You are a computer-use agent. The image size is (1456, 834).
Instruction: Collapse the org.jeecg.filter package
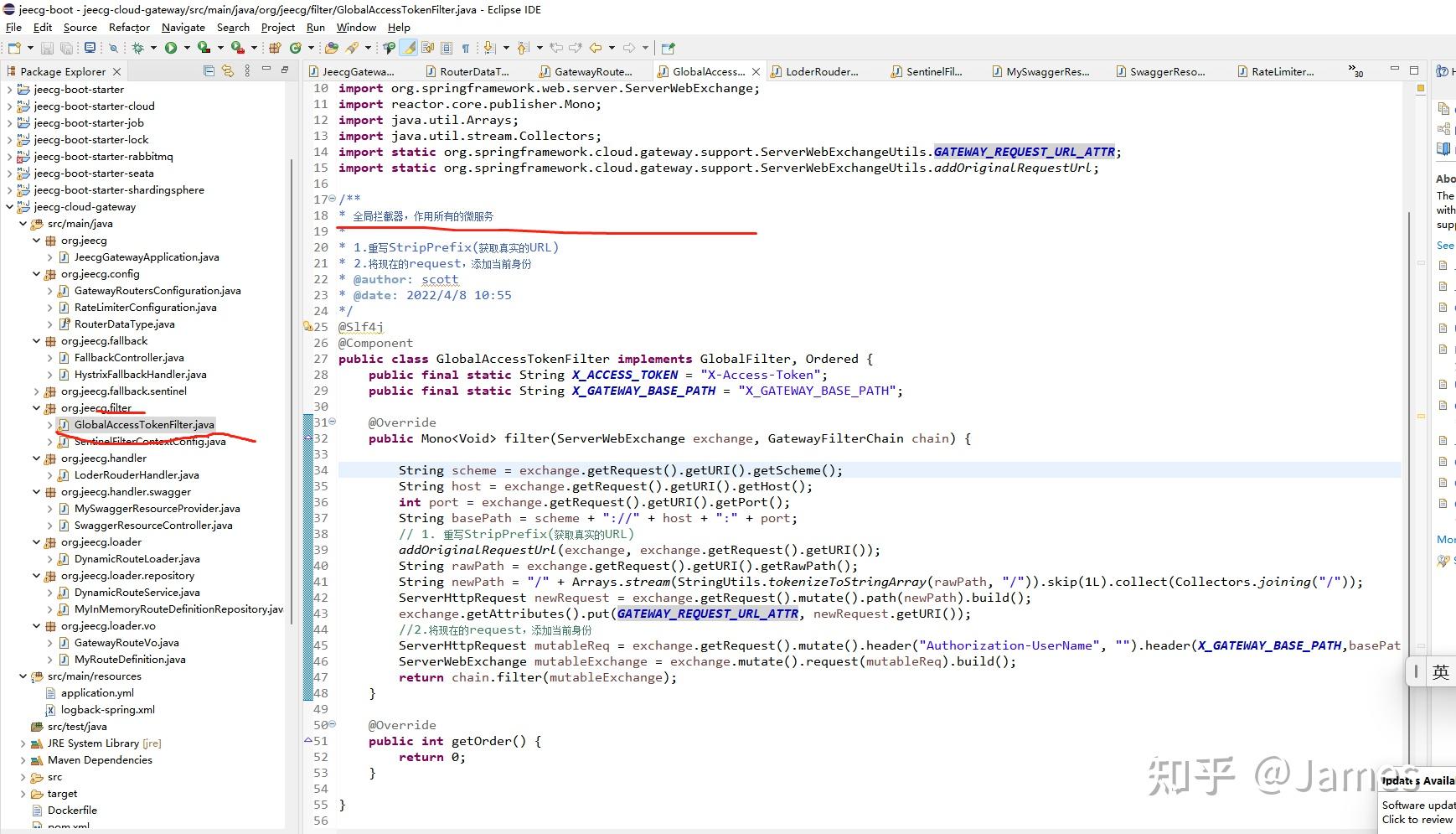(36, 408)
